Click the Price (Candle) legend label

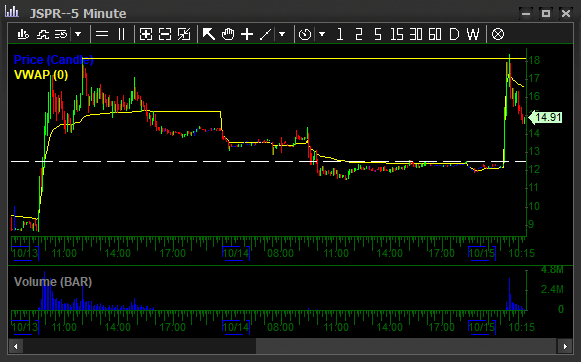coord(53,60)
